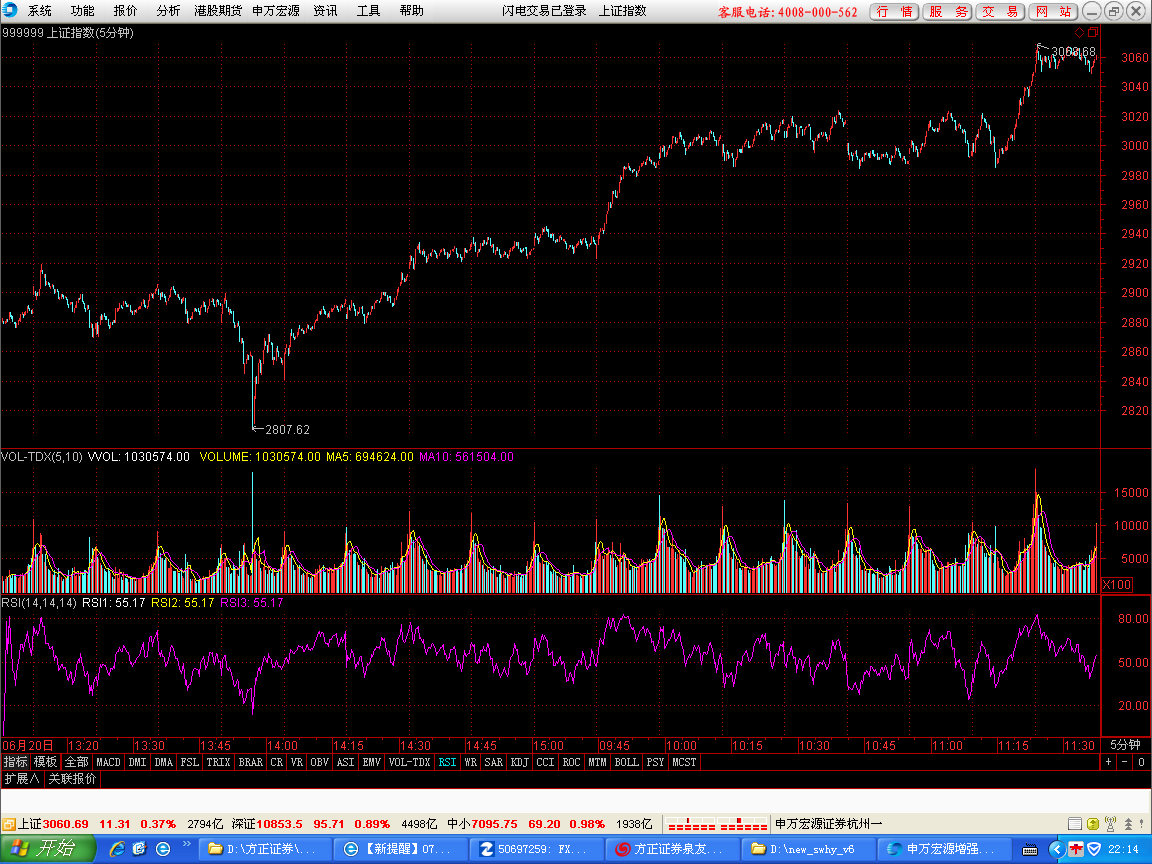Click the plus button to add a sub-window
Viewport: 1152px width, 864px height.
click(1109, 762)
